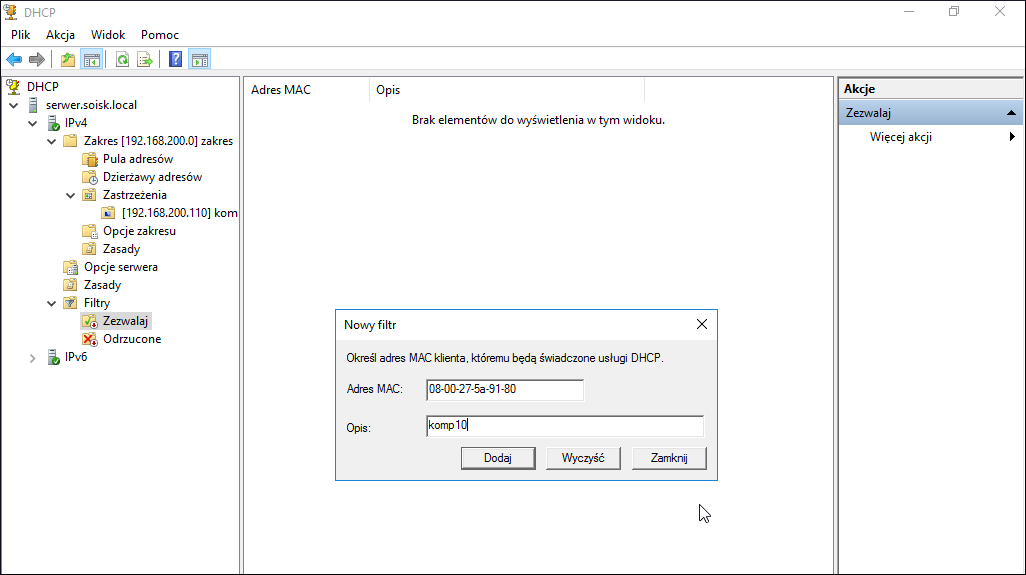This screenshot has height=575, width=1026.
Task: Close the Nowy filtr dialog
Action: coord(702,324)
